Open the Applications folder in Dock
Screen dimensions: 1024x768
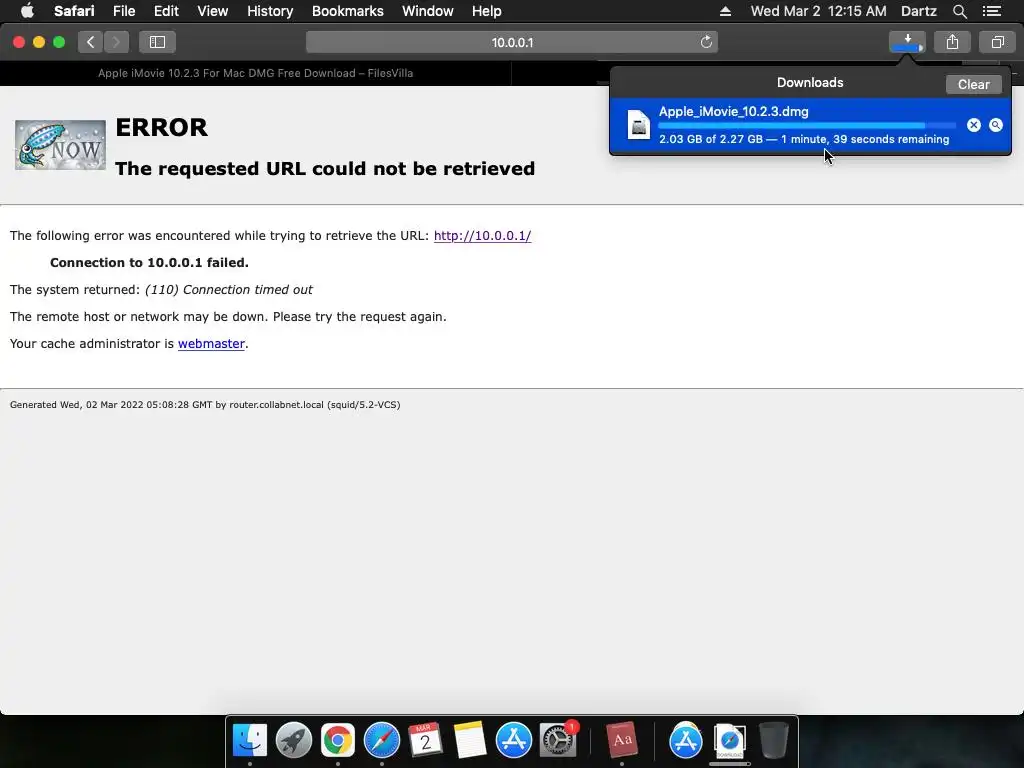686,740
